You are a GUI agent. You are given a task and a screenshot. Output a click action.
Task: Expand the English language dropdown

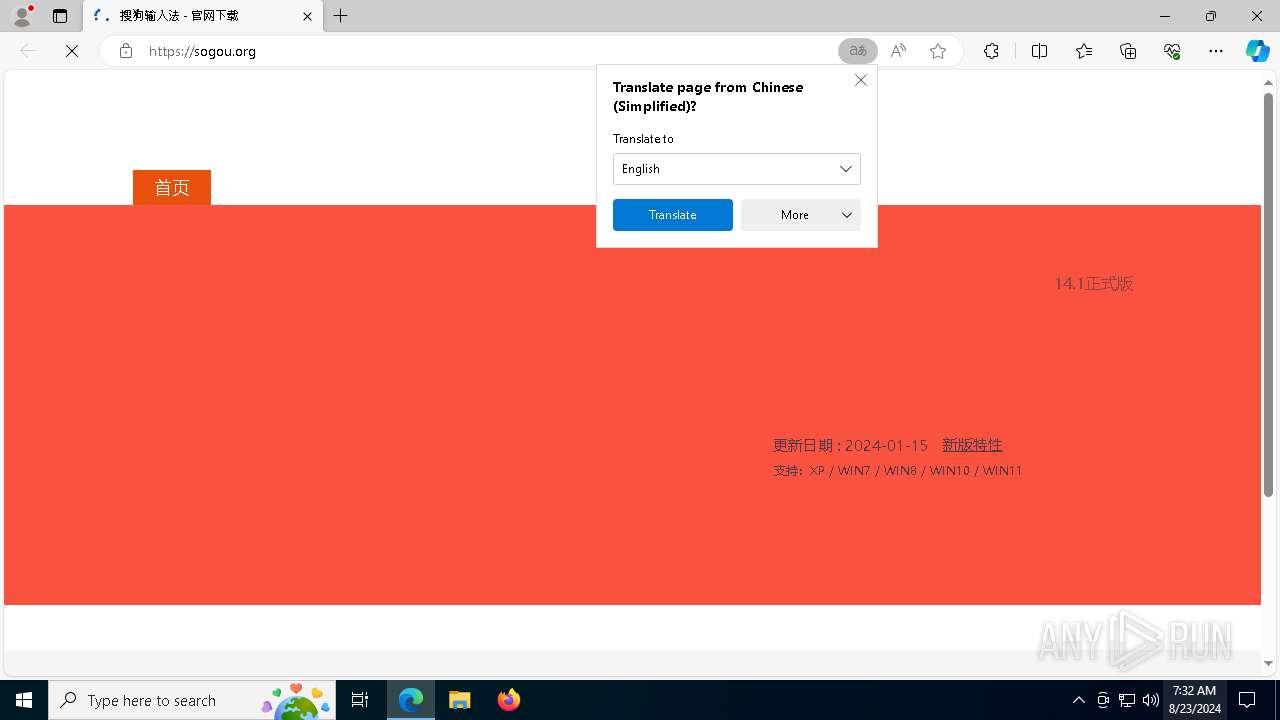point(737,169)
